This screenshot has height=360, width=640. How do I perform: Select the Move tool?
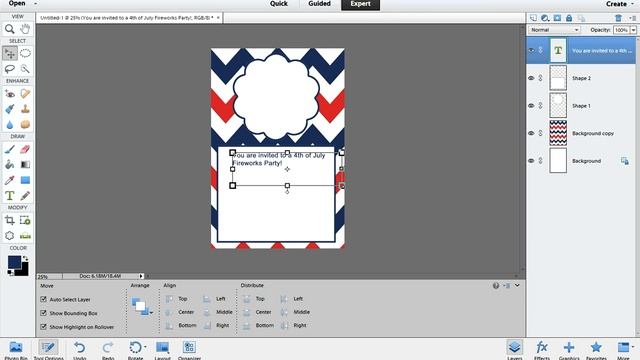(10, 53)
